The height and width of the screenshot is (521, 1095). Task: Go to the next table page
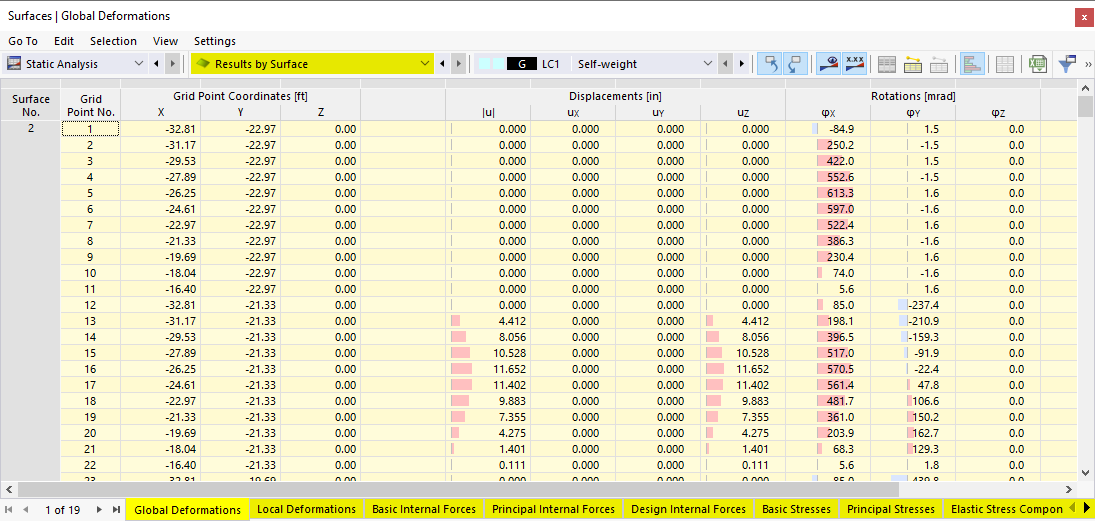(99, 509)
